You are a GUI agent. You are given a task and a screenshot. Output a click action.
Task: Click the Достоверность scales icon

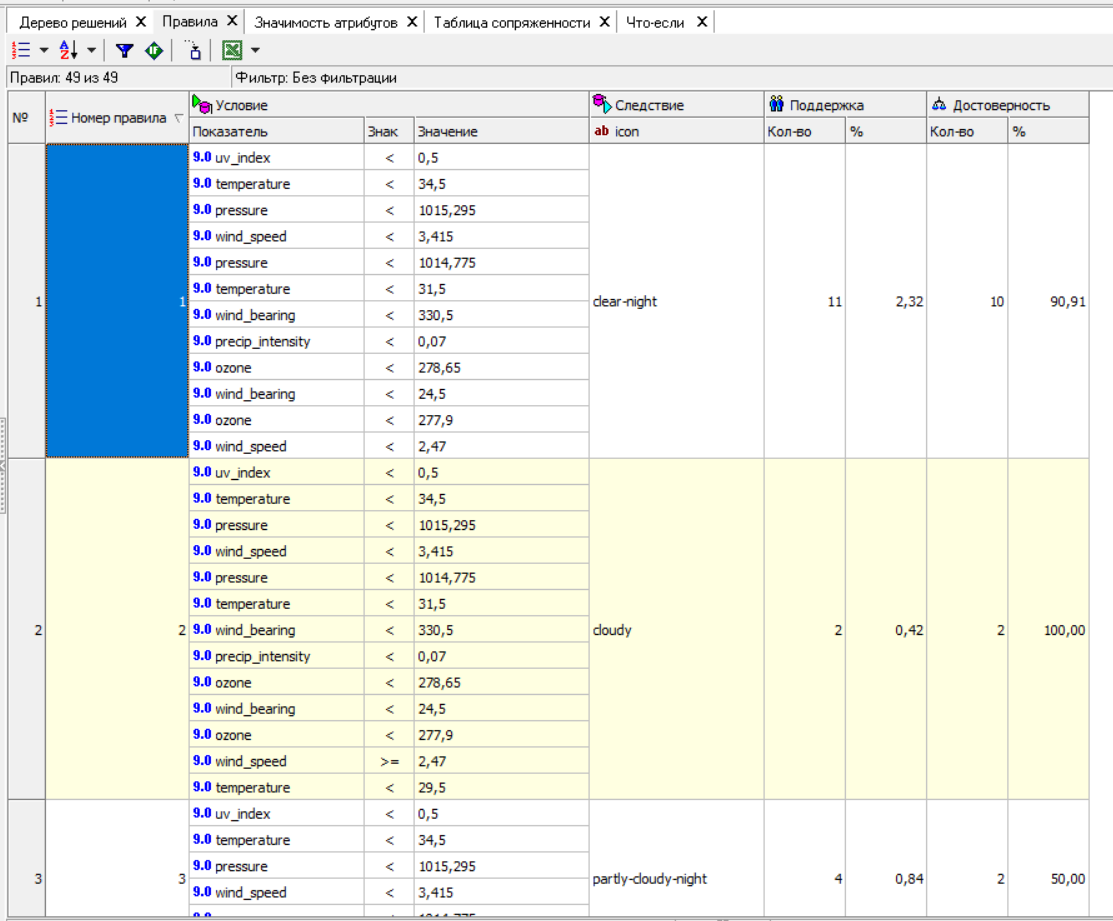(939, 104)
